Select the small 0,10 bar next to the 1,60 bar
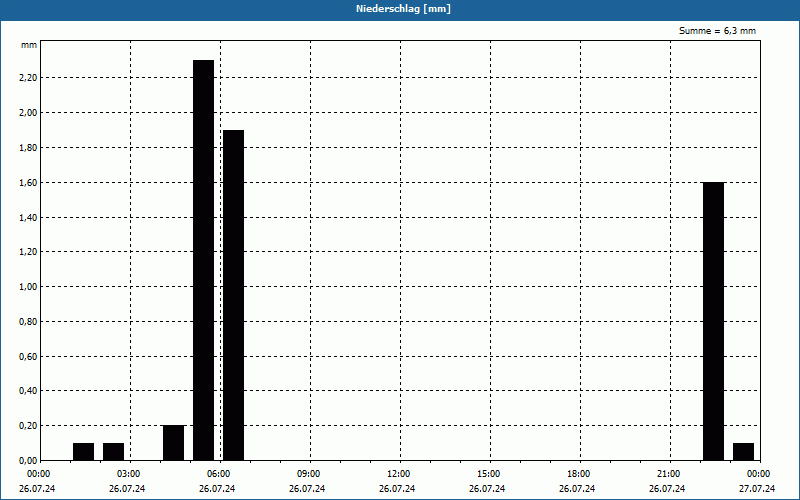 (x=743, y=452)
